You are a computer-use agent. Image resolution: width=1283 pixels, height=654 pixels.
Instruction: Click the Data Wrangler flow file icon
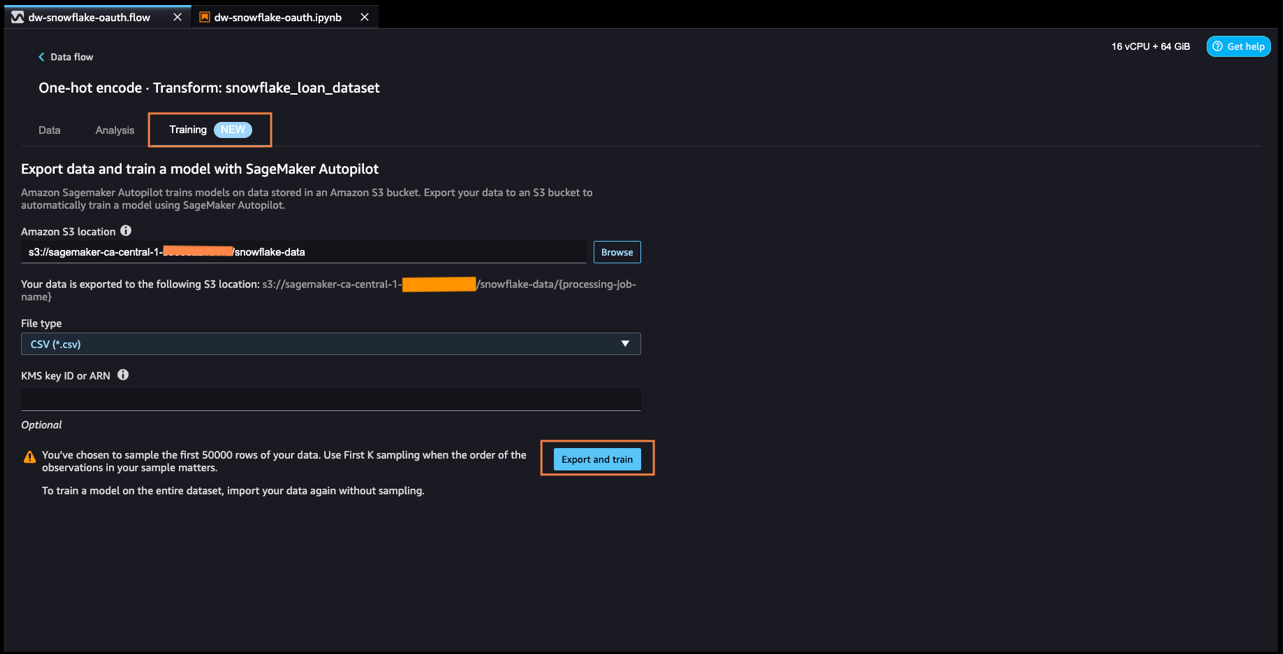point(18,17)
